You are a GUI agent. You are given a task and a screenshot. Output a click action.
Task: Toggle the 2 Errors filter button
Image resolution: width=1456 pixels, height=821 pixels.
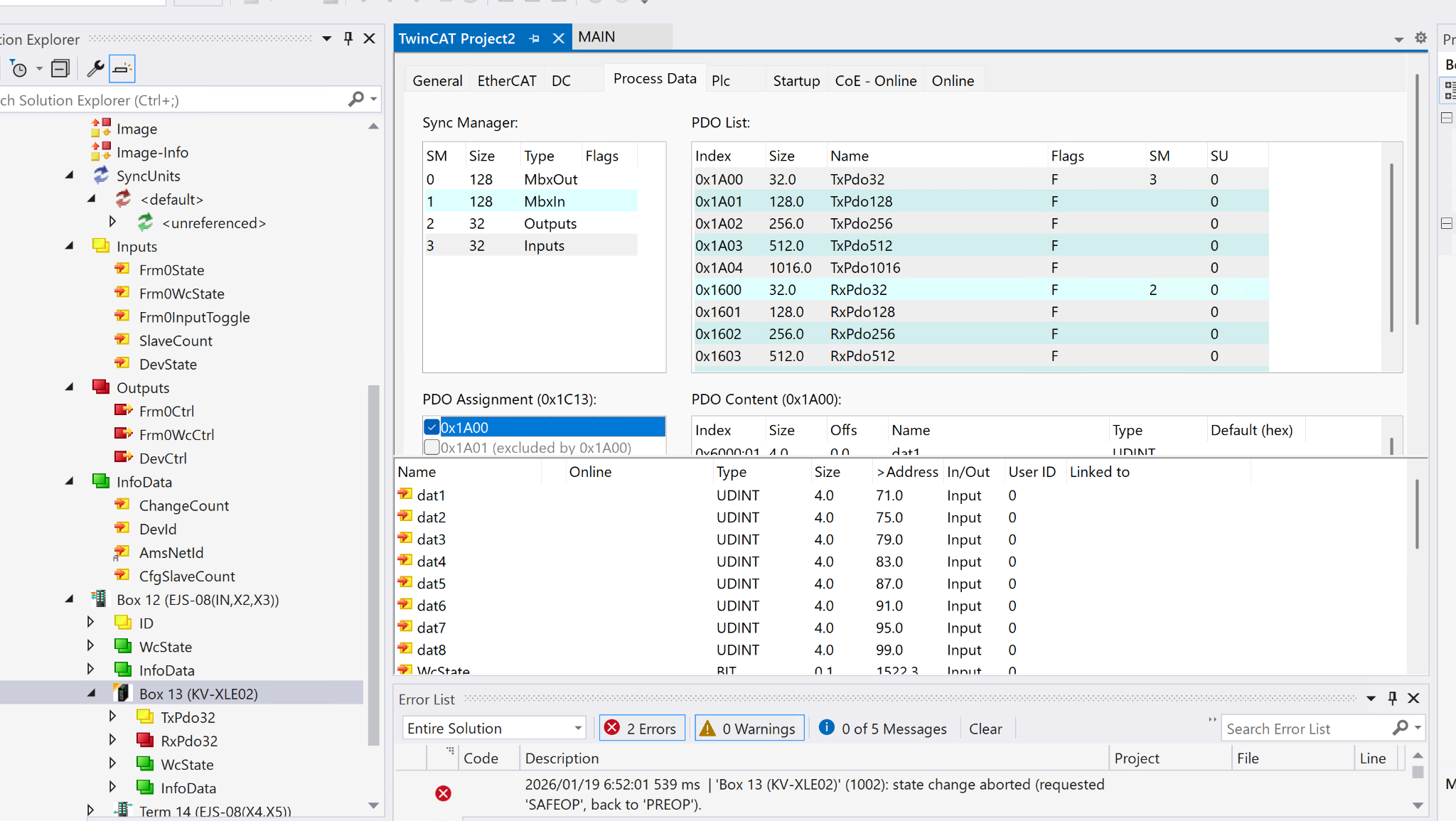tap(641, 729)
